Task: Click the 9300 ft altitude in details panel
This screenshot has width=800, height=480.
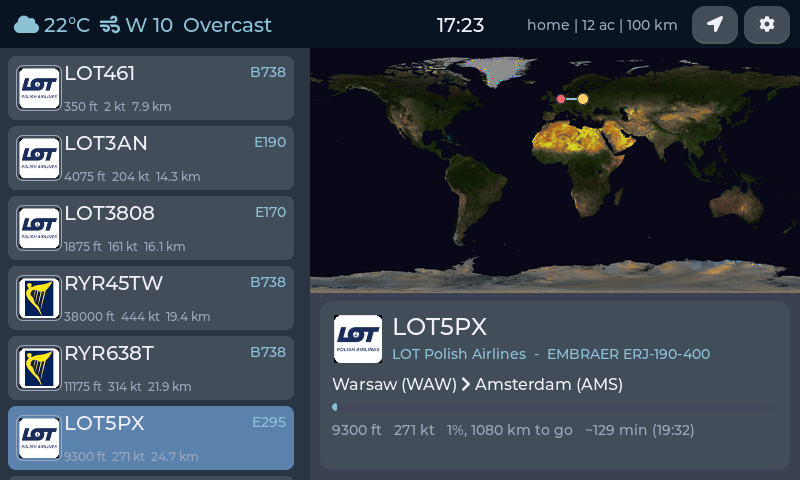Action: pyautogui.click(x=357, y=430)
